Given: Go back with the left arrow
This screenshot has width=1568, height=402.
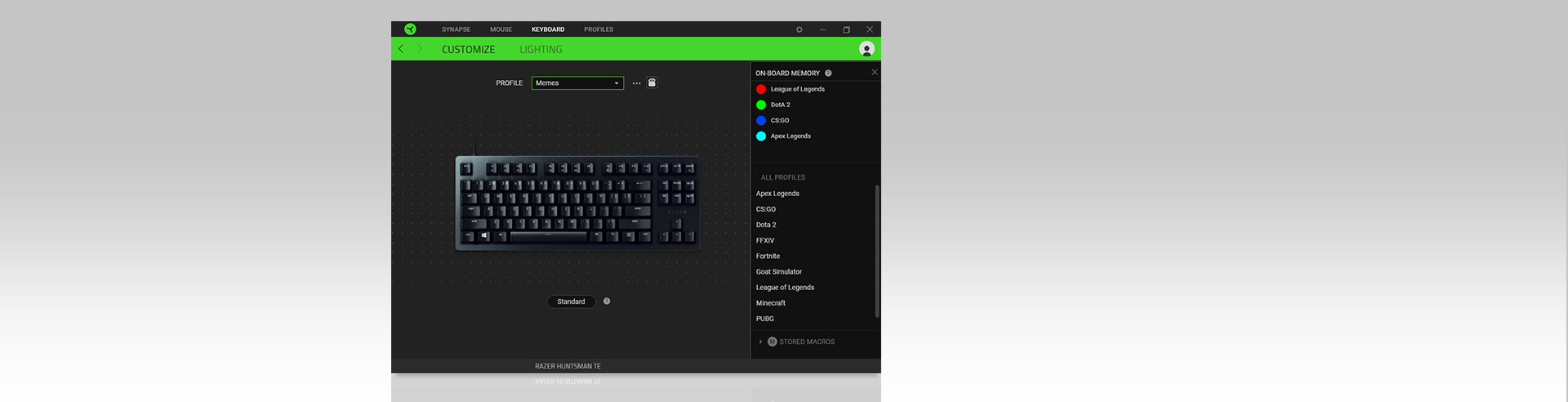Looking at the screenshot, I should pyautogui.click(x=401, y=49).
